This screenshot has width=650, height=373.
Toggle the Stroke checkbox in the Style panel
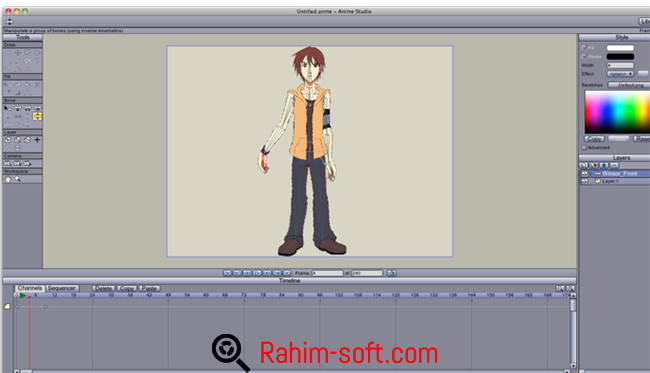(x=585, y=56)
